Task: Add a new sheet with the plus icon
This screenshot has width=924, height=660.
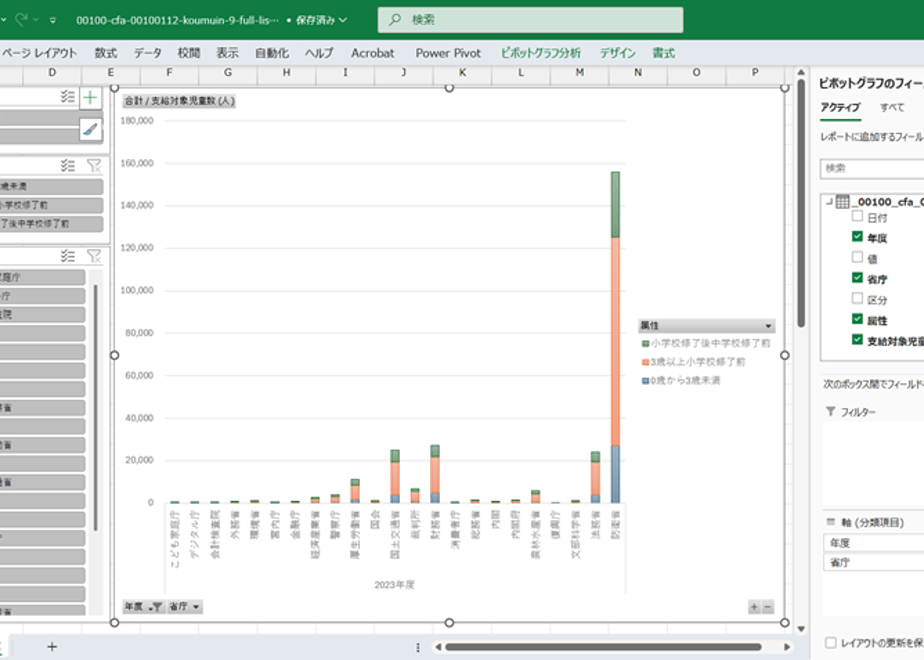Action: [x=52, y=646]
